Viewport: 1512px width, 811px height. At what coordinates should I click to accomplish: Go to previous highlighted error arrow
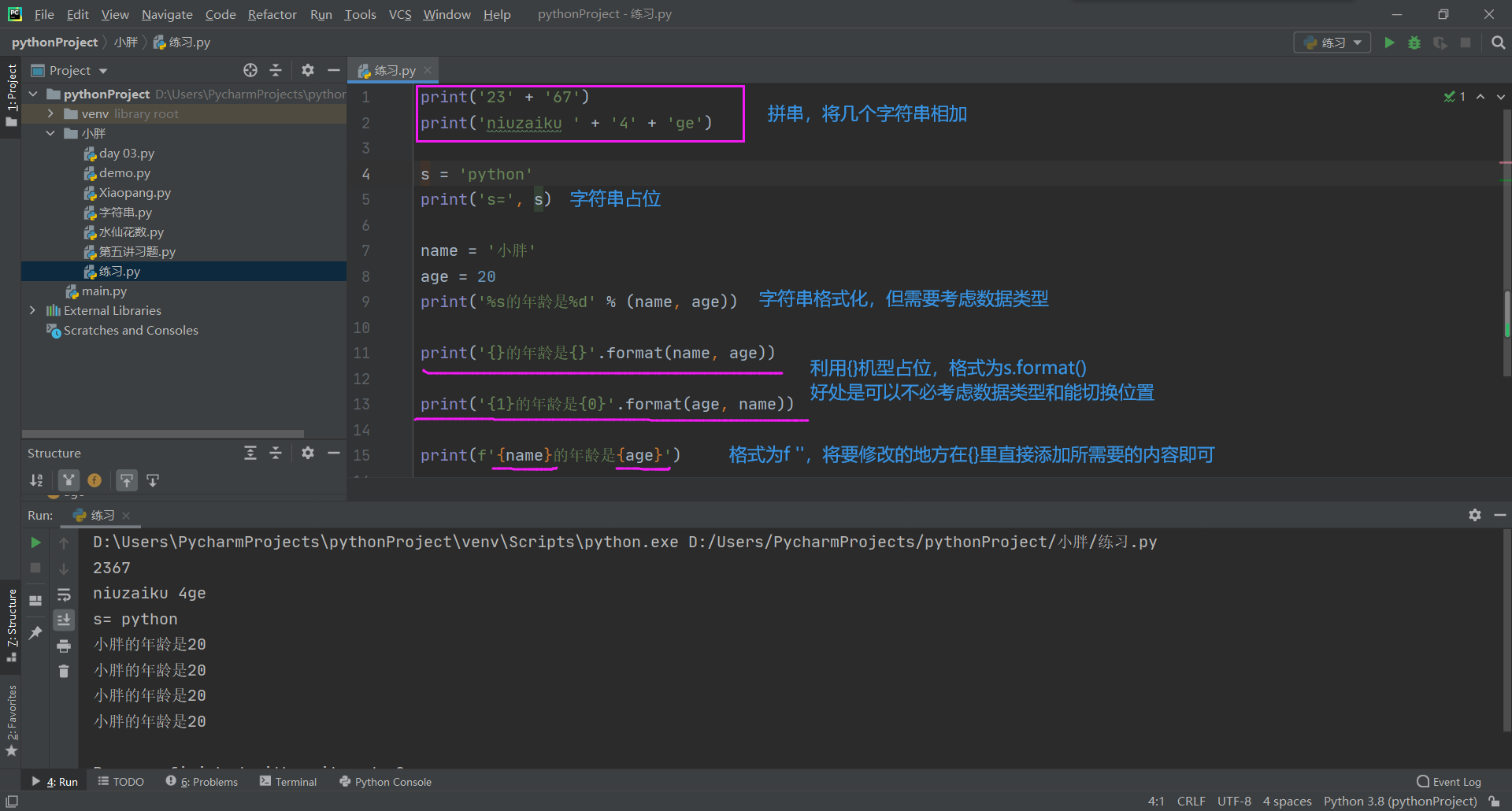(1480, 97)
